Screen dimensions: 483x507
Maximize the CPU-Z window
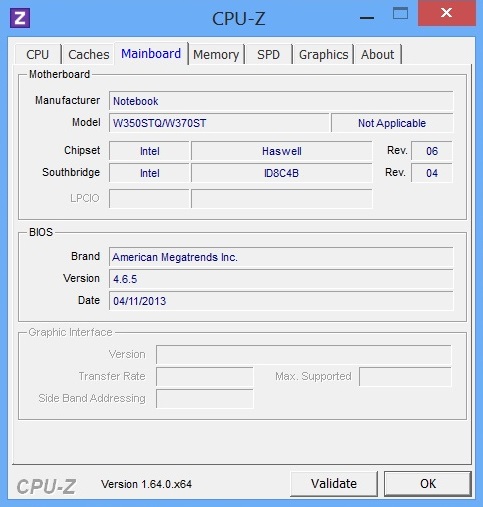click(400, 14)
